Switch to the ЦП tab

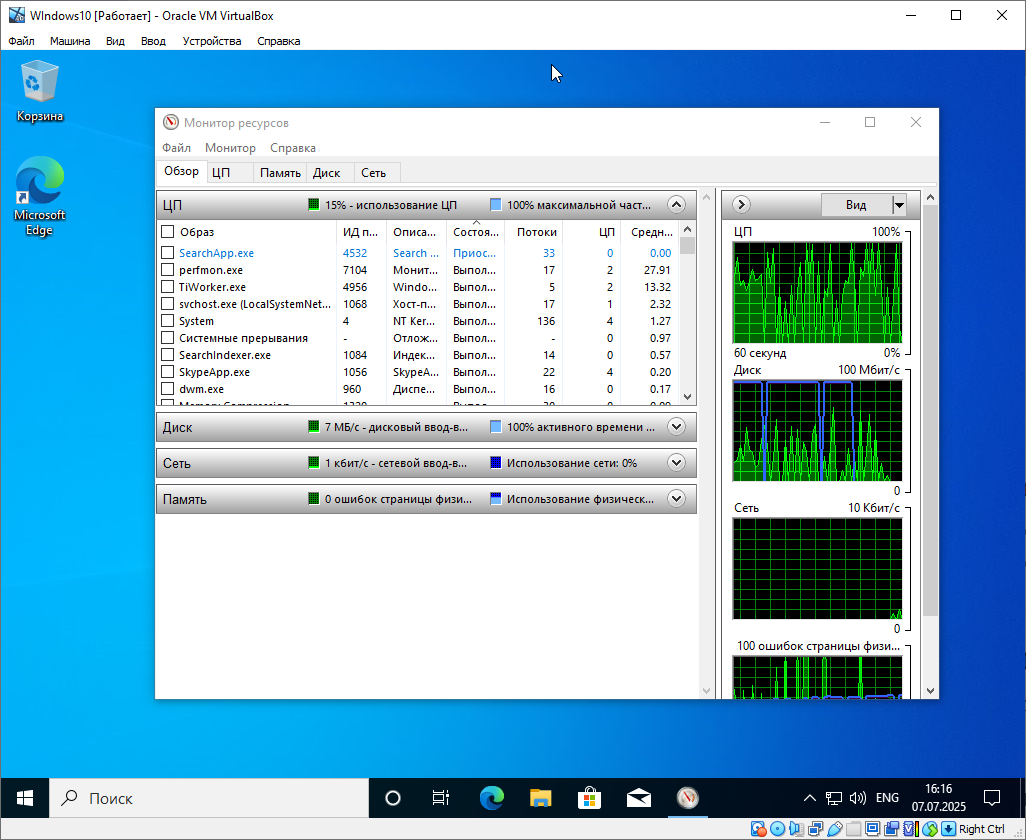pos(230,173)
